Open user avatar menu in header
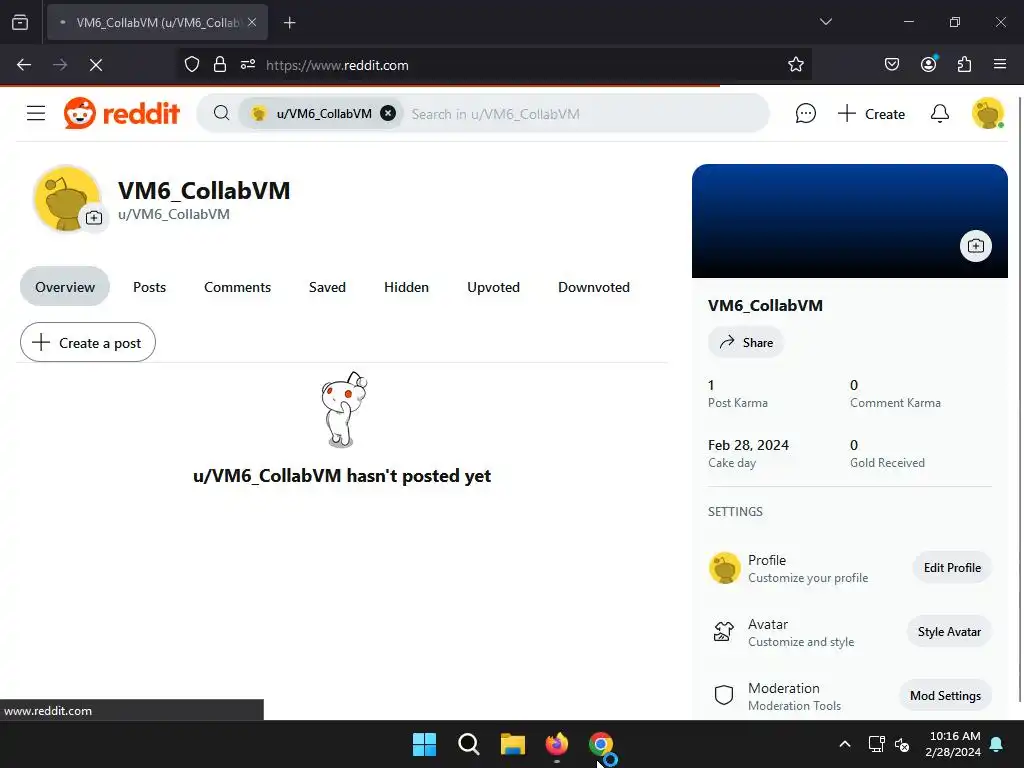Image resolution: width=1024 pixels, height=768 pixels. pos(987,114)
